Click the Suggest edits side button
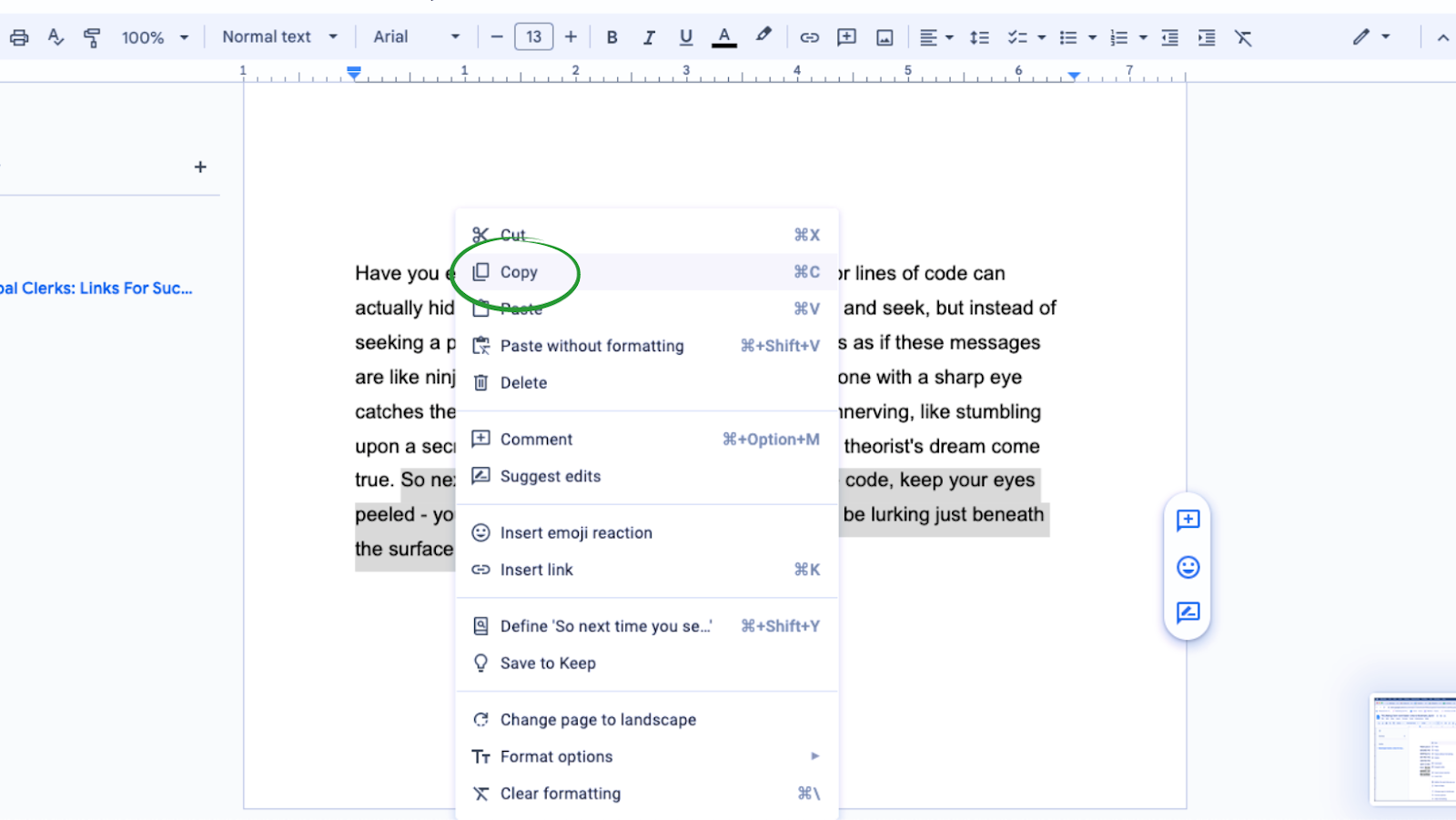 1188,612
